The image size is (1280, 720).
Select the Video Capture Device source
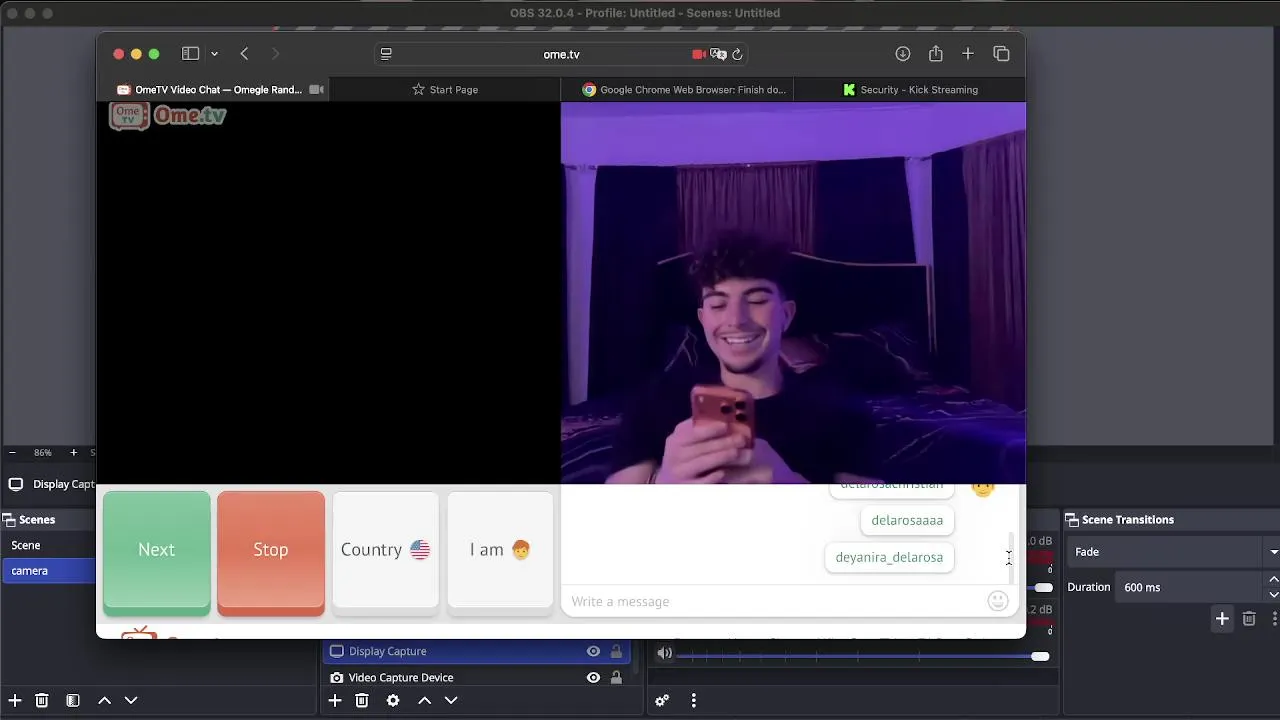(x=475, y=677)
